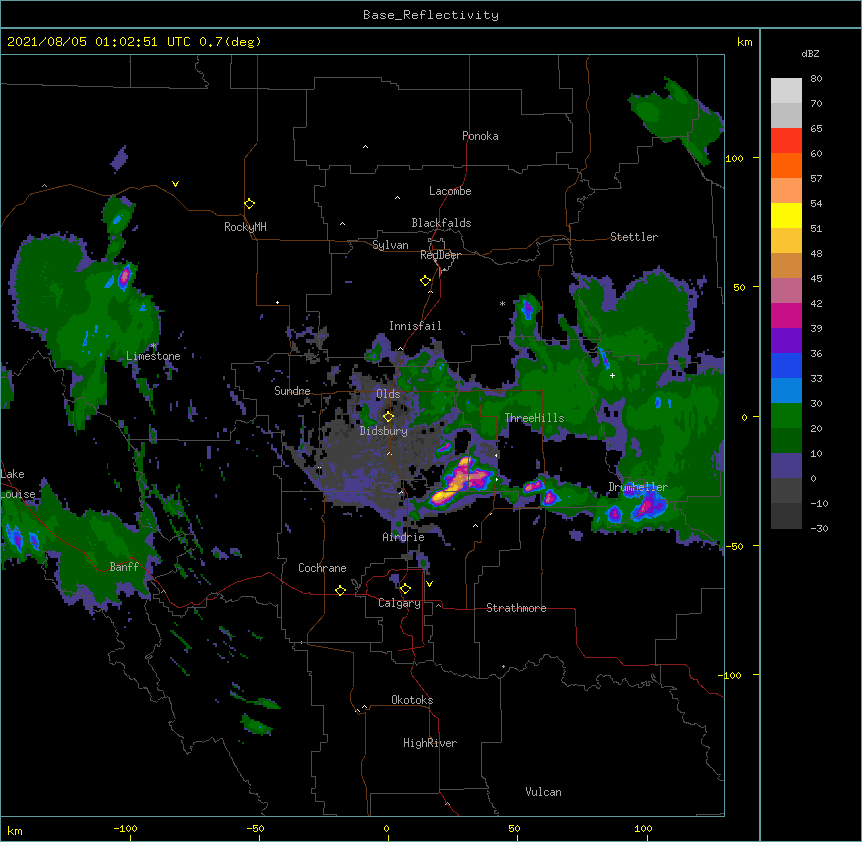Select the light gray 70–80 dBZ legend swatch
The image size is (862, 842).
tap(786, 91)
